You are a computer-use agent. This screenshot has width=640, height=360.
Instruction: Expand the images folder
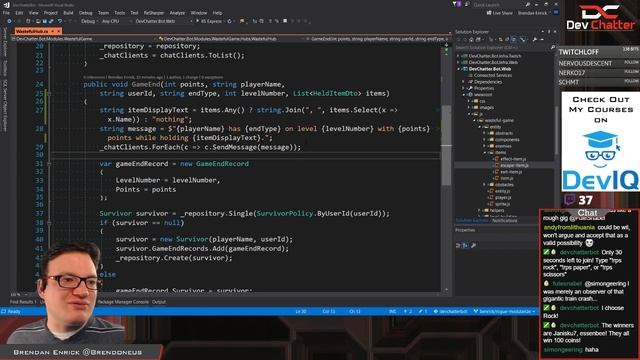(x=469, y=107)
